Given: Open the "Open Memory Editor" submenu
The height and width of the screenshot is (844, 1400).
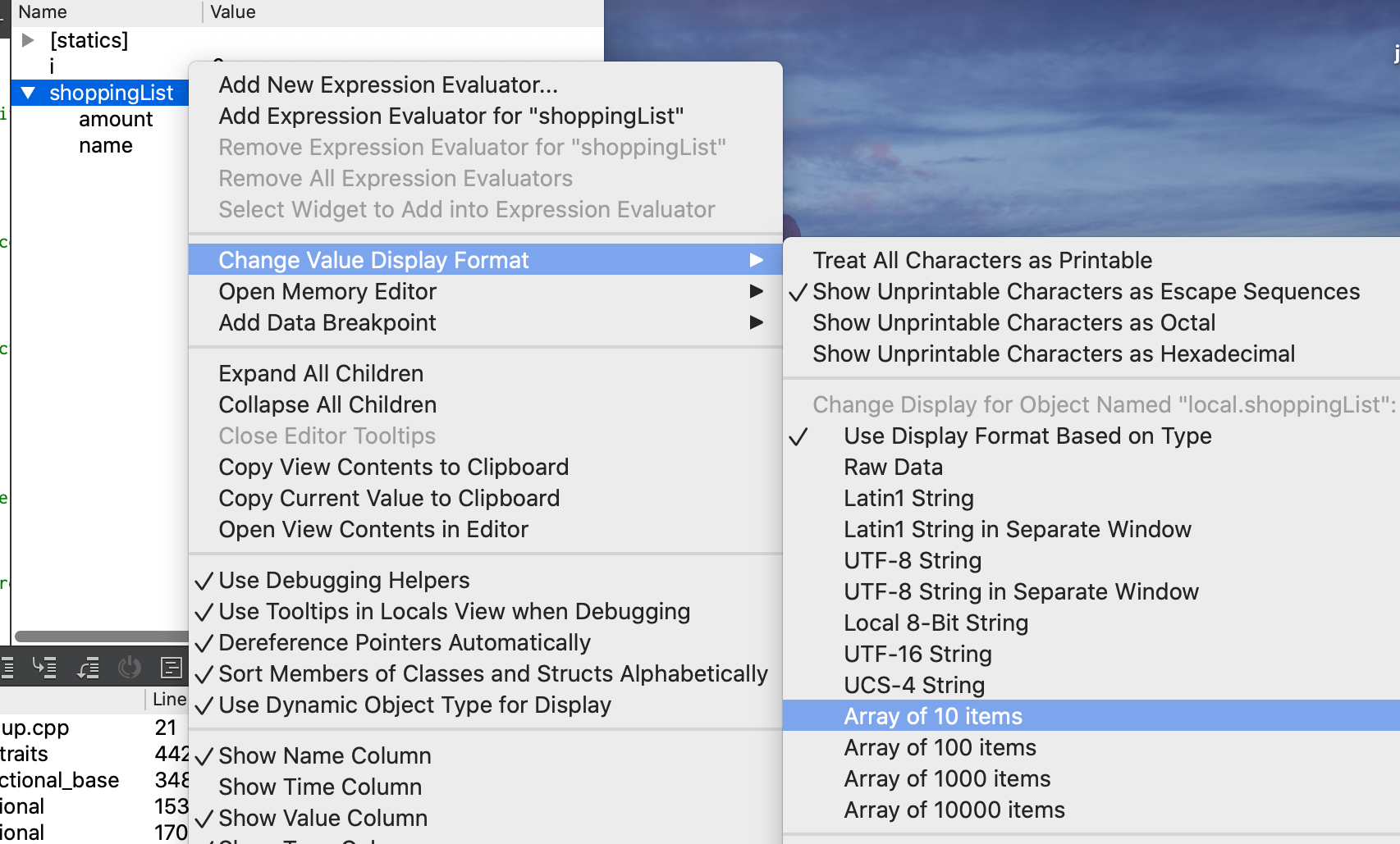Looking at the screenshot, I should 327,291.
